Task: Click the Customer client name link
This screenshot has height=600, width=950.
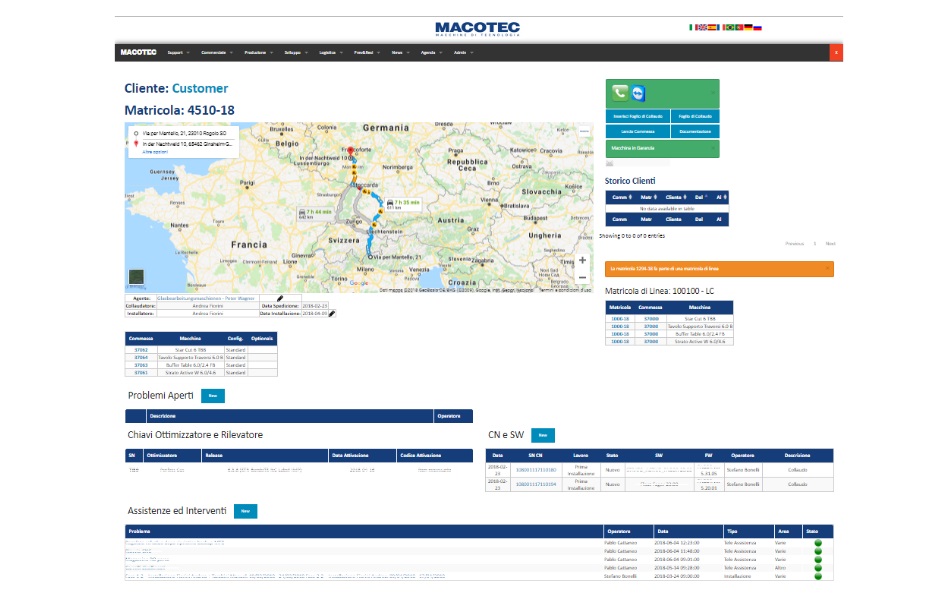Action: click(200, 88)
